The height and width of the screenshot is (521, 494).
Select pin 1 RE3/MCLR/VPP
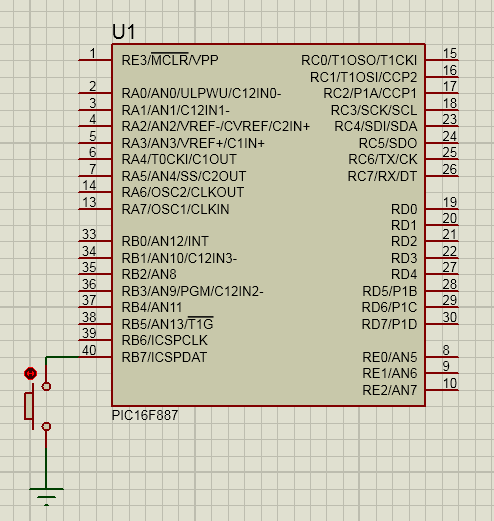point(95,60)
